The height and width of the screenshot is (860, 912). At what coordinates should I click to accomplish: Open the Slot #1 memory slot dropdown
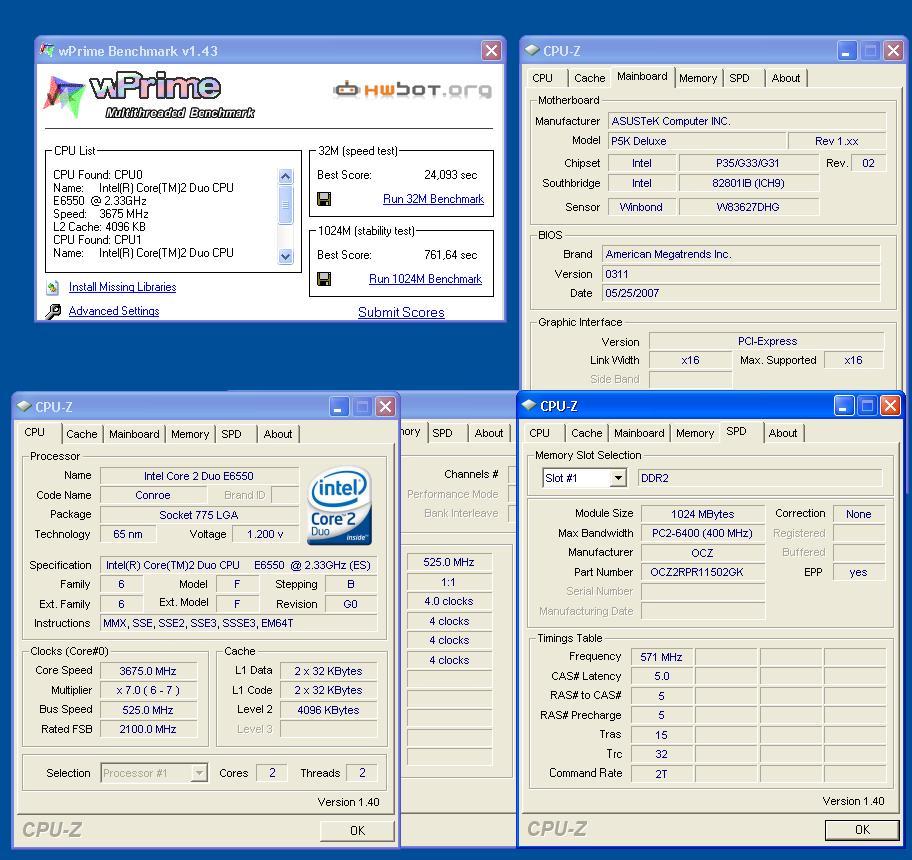[x=618, y=478]
